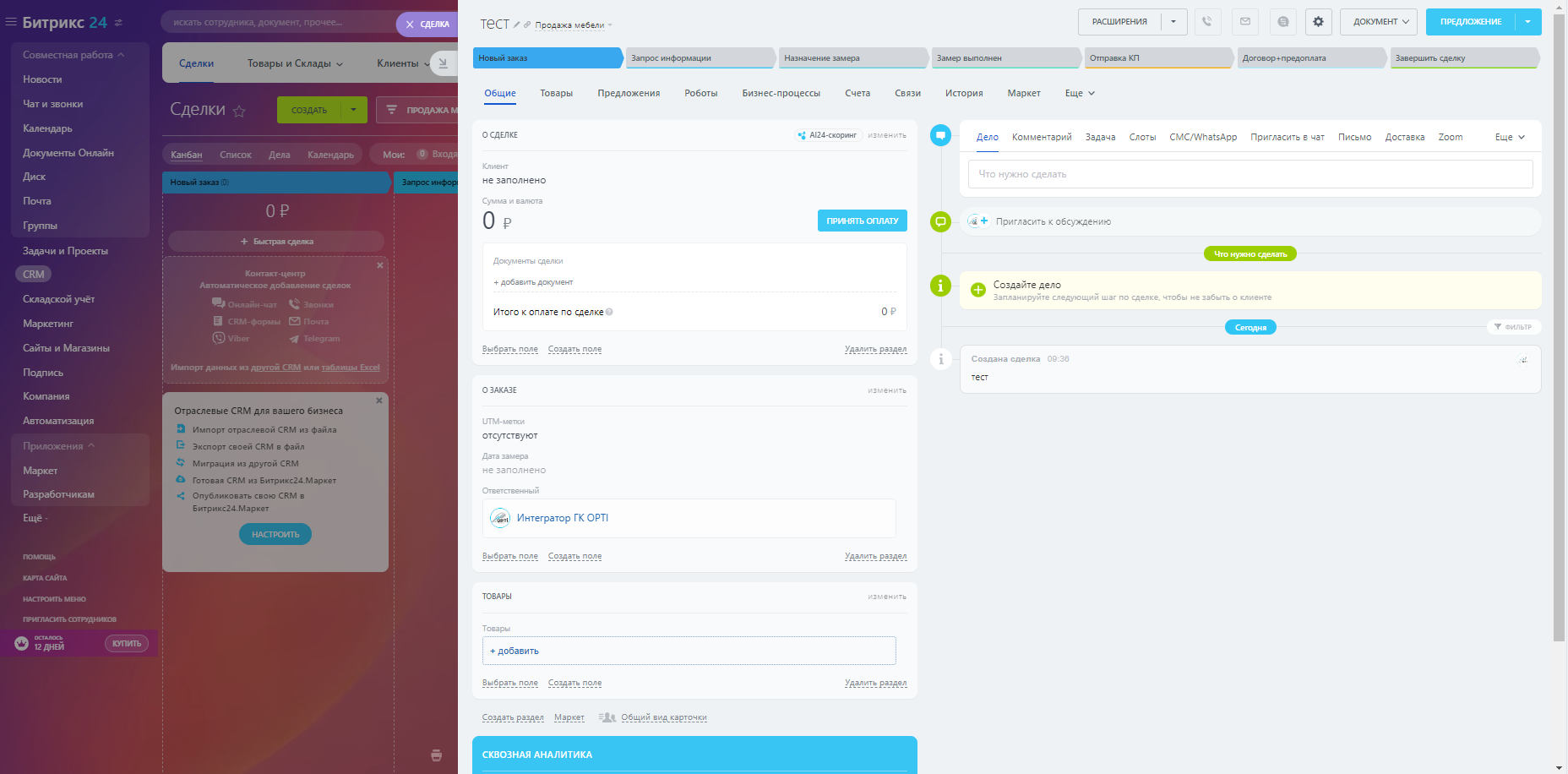Screen dimensions: 1568x774
Task: Select the СМС/WhatsApp timeline tab
Action: pos(1203,137)
